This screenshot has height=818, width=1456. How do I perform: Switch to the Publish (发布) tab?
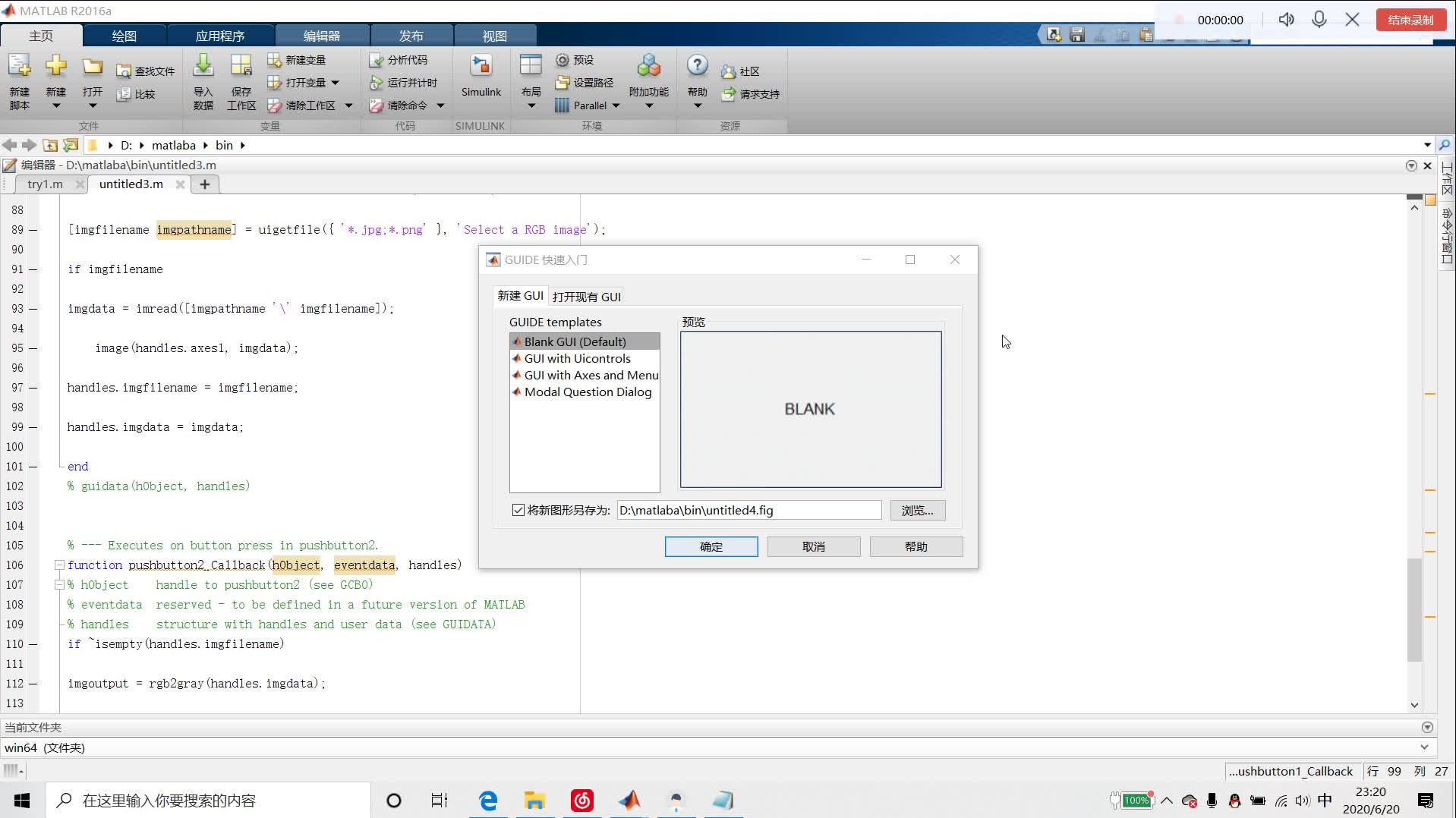411,36
